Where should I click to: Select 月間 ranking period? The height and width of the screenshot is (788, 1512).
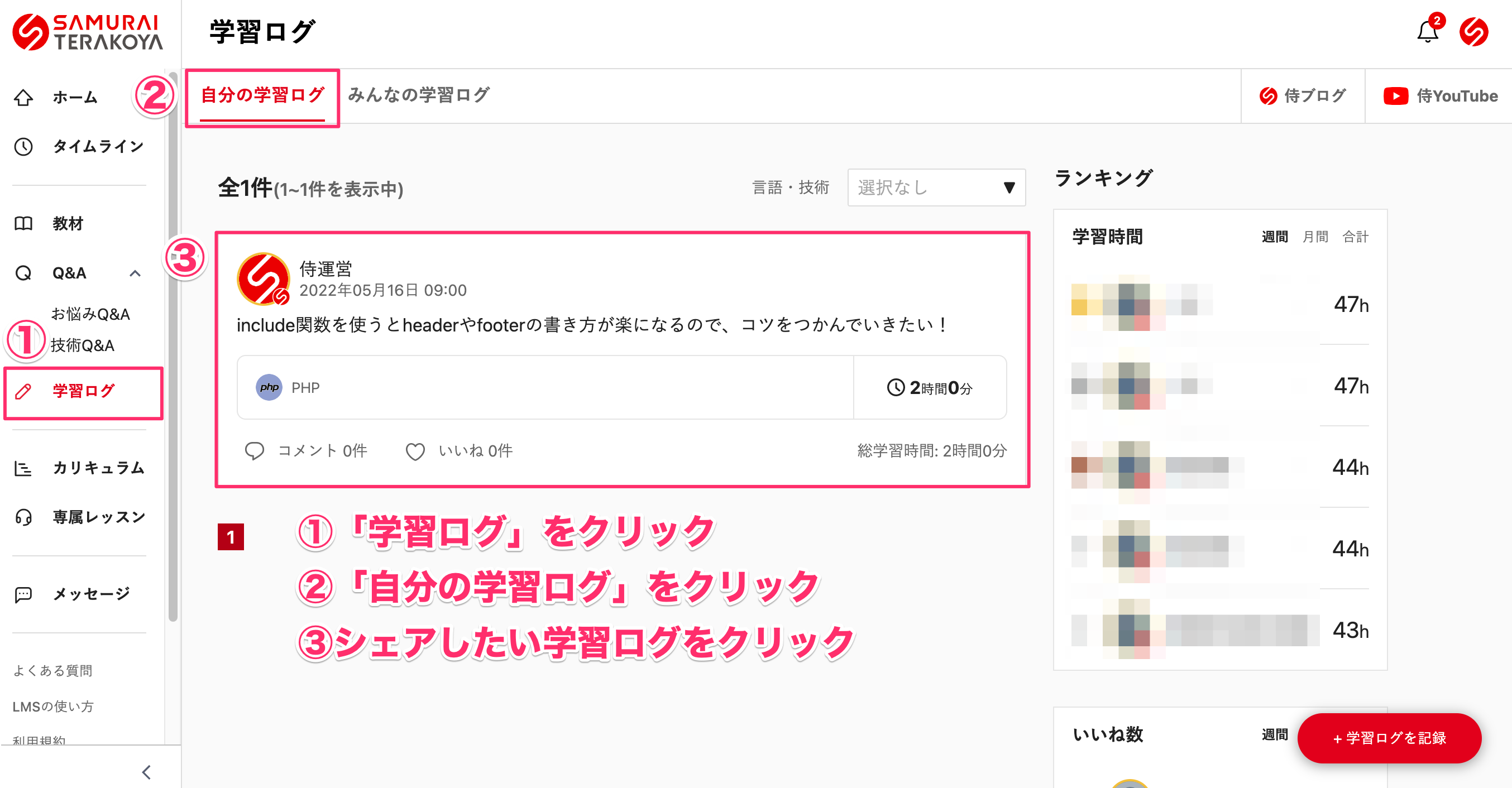click(1315, 237)
